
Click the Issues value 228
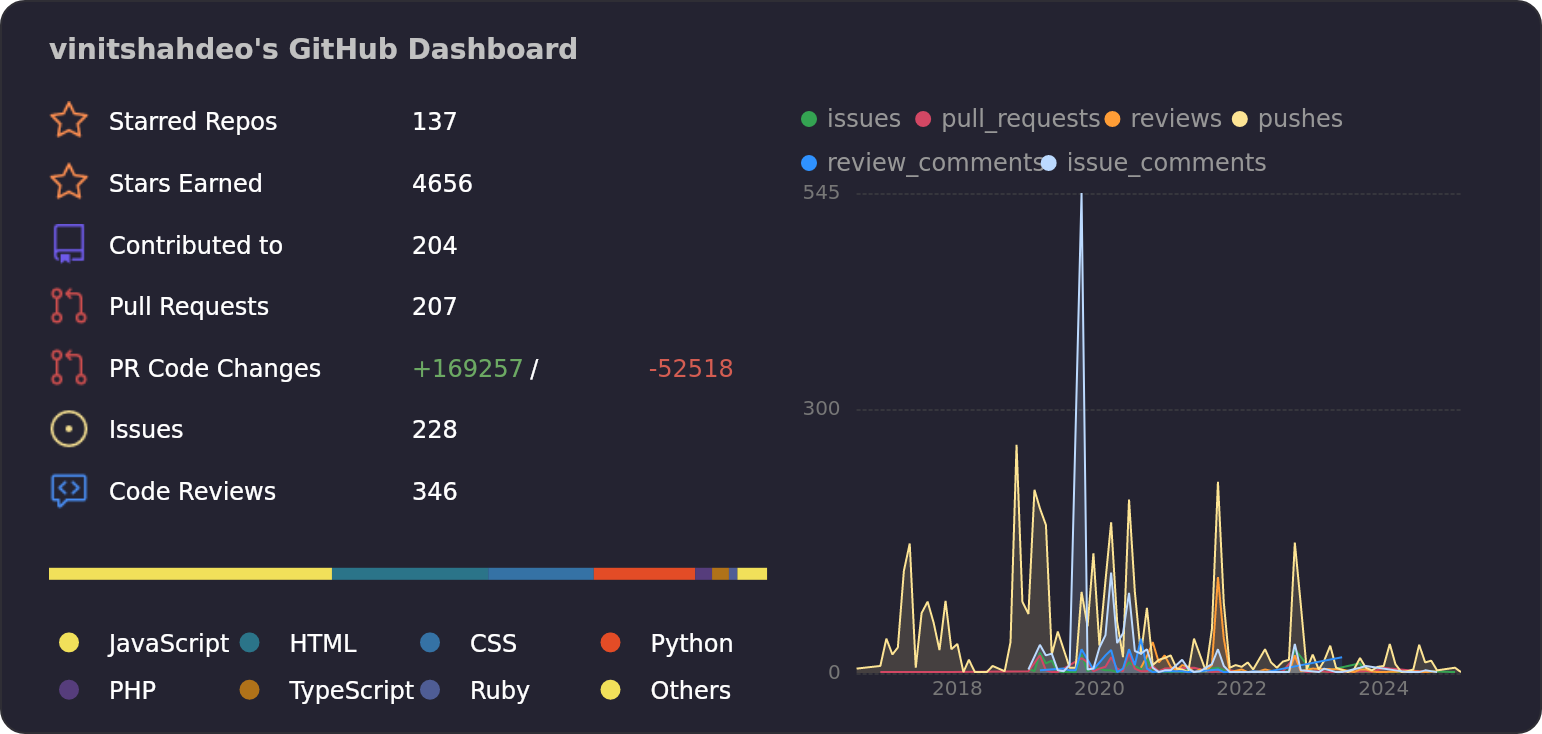tap(434, 430)
